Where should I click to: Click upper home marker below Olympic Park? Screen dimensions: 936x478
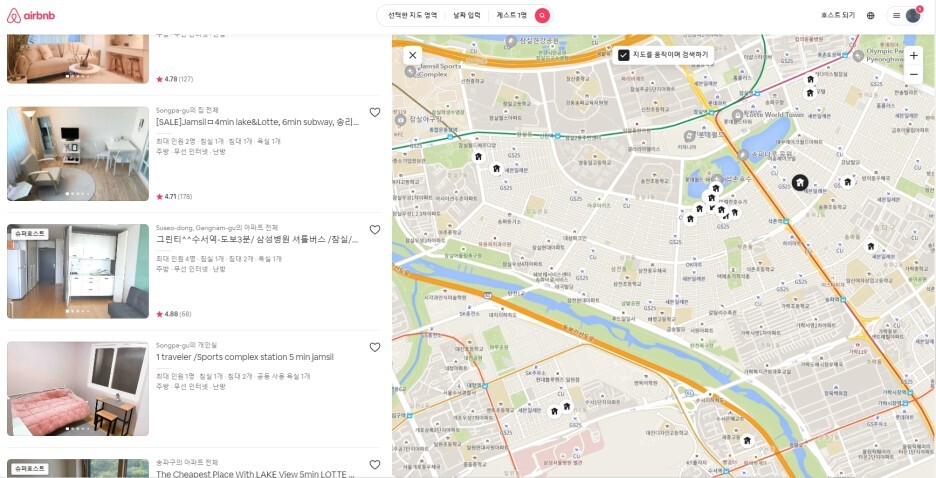[x=811, y=79]
